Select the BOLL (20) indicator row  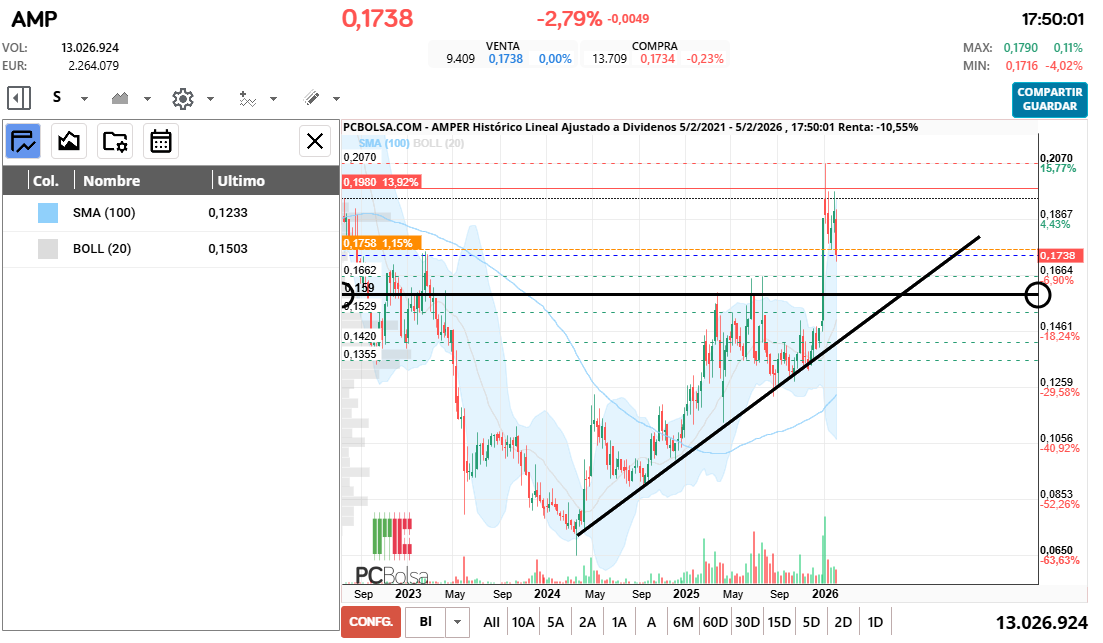point(170,249)
